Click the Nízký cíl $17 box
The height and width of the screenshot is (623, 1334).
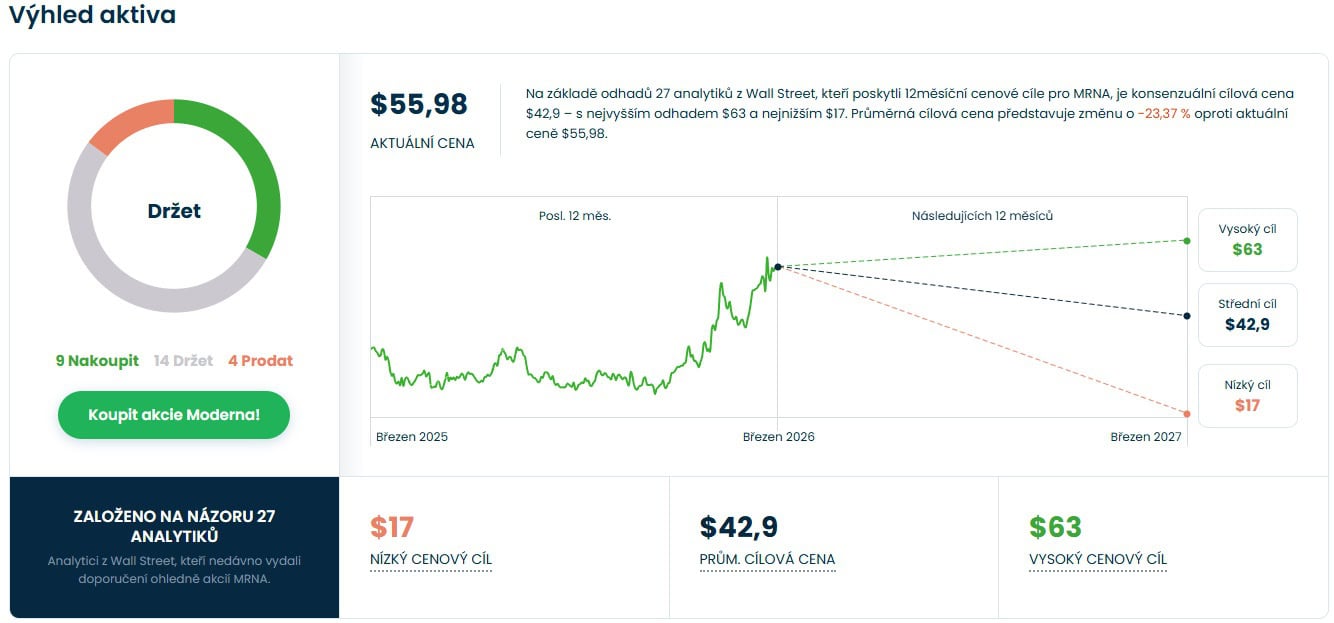point(1247,396)
